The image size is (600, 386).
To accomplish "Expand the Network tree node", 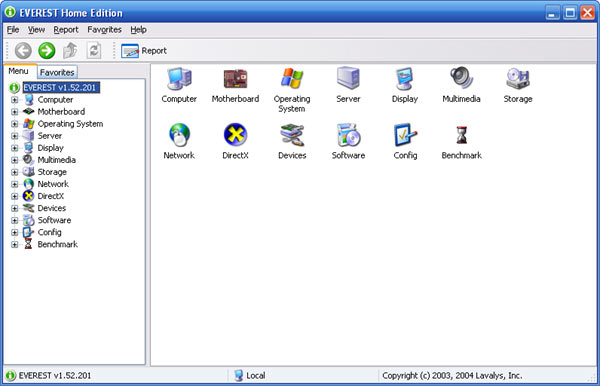I will tap(15, 184).
